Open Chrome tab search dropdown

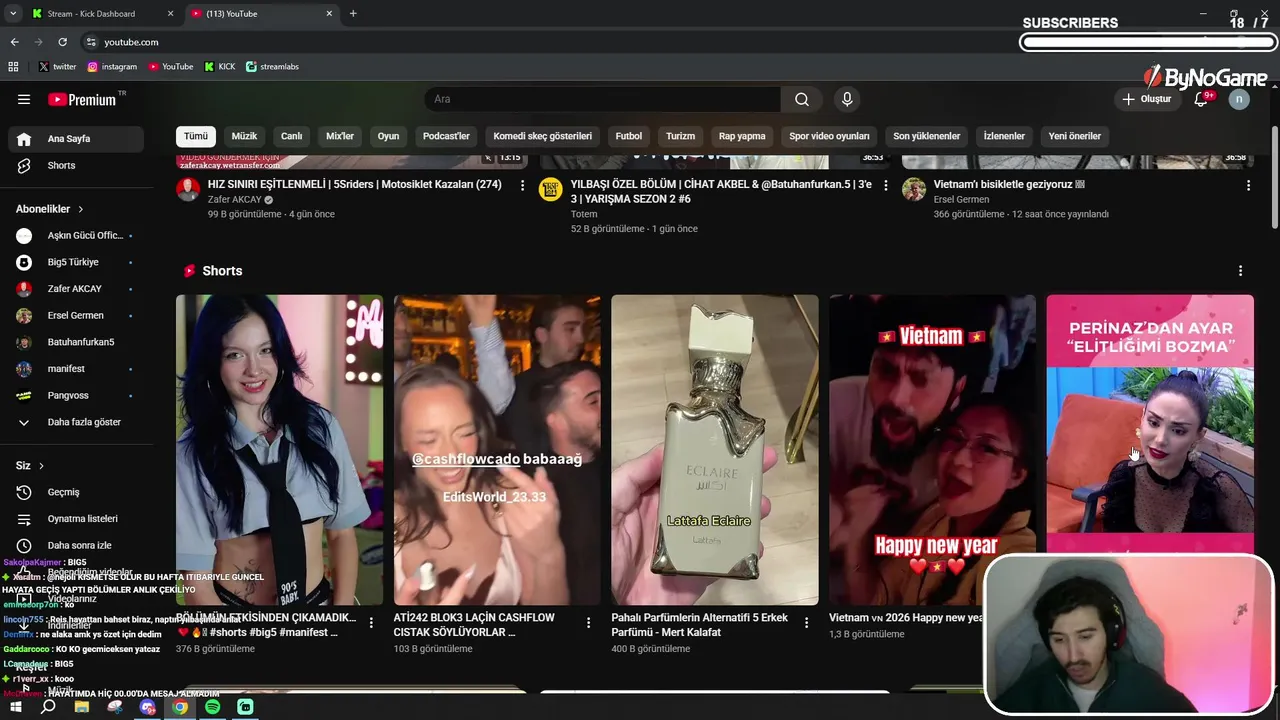[12, 13]
